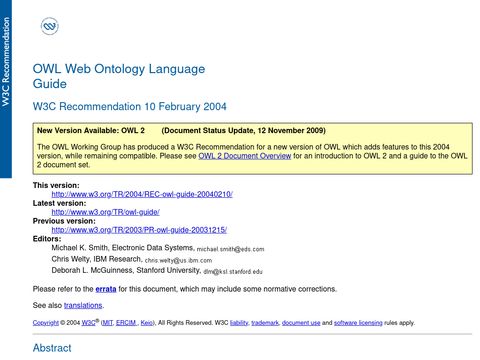
Task: Follow the W3C link in copyright line
Action: pos(89,323)
